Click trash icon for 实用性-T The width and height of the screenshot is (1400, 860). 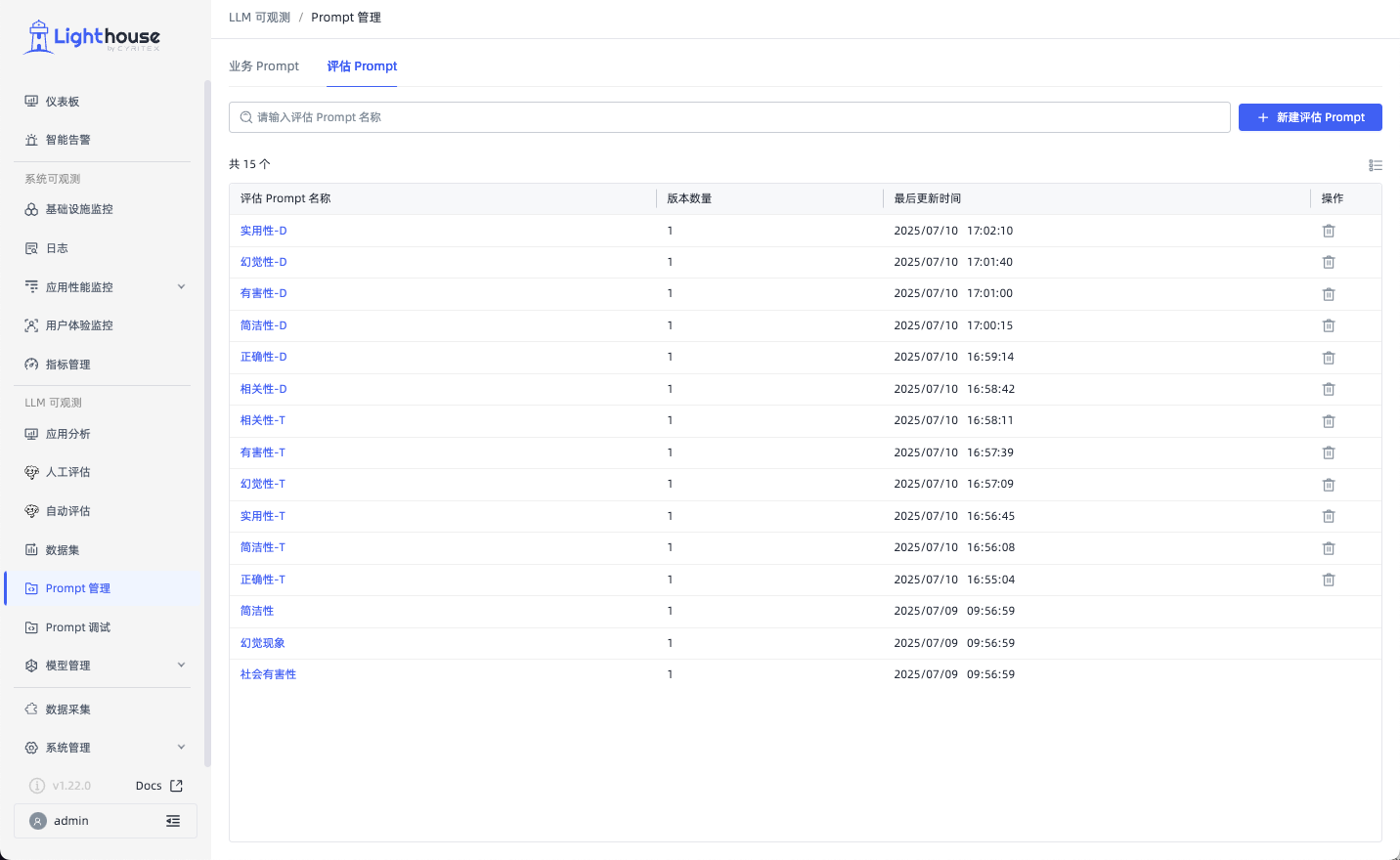1329,516
